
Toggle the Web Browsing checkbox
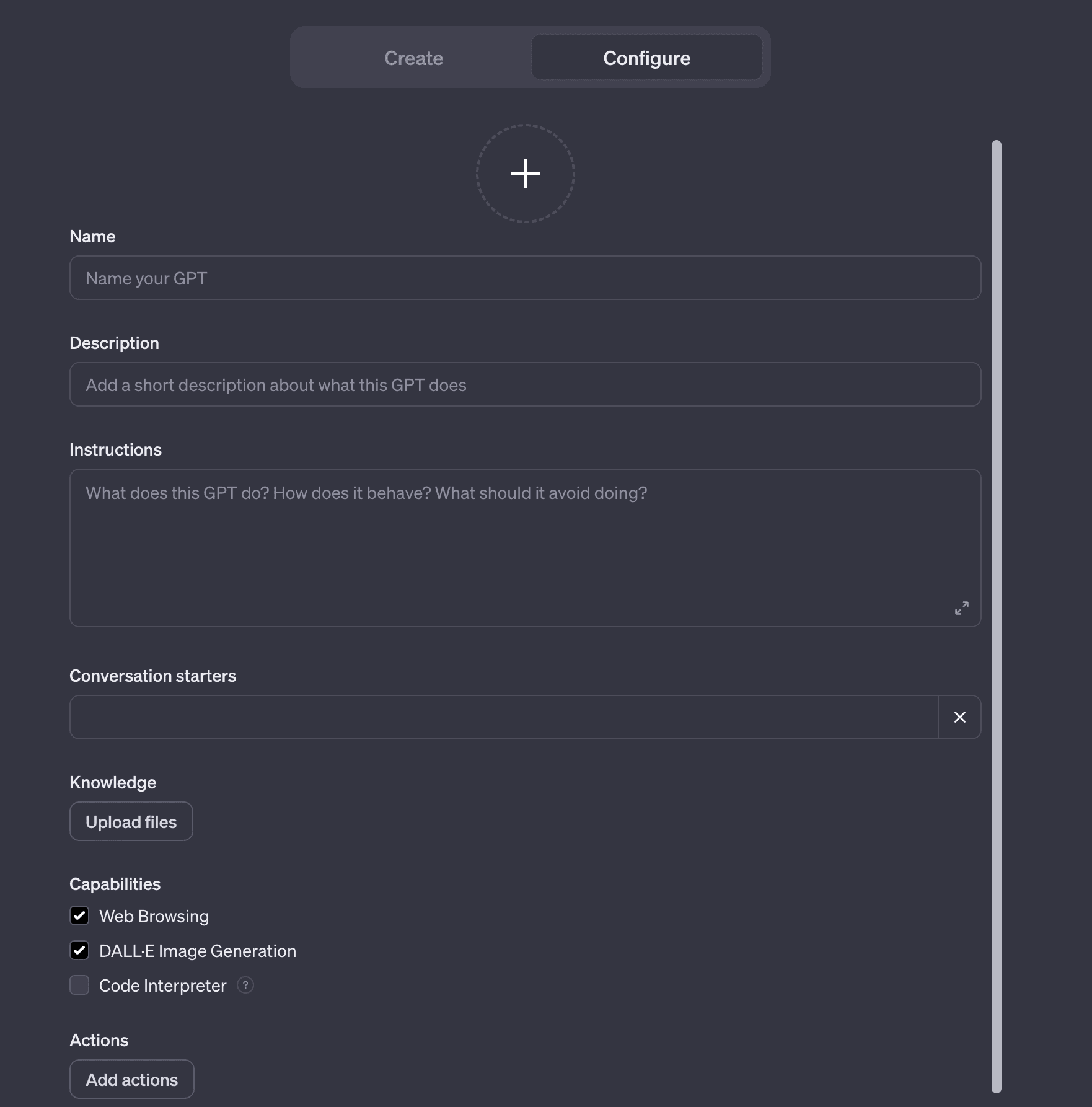[79, 915]
